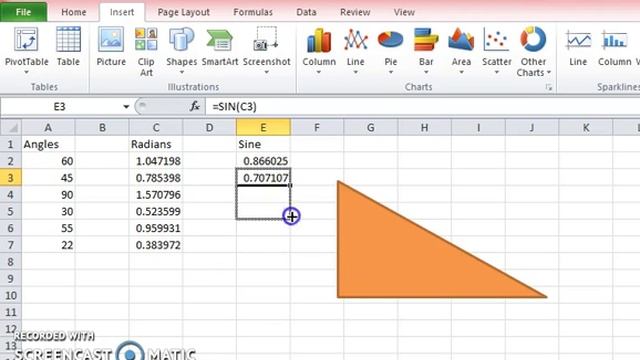The image size is (640, 360).
Task: Open the Name Box dropdown
Action: [126, 107]
